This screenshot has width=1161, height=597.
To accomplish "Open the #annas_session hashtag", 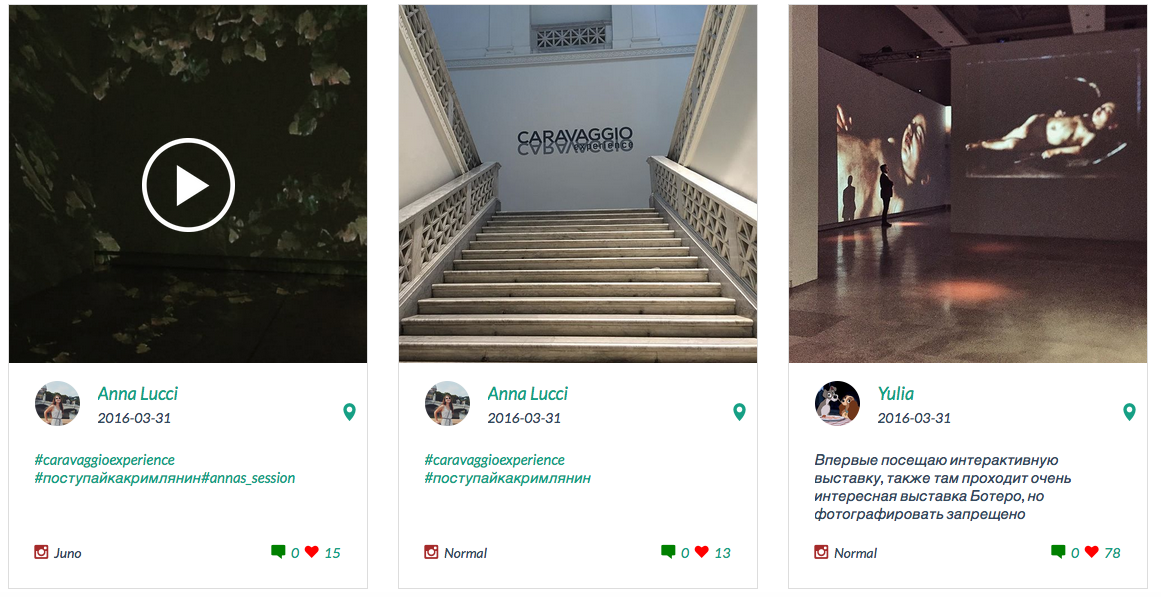I will pos(250,478).
